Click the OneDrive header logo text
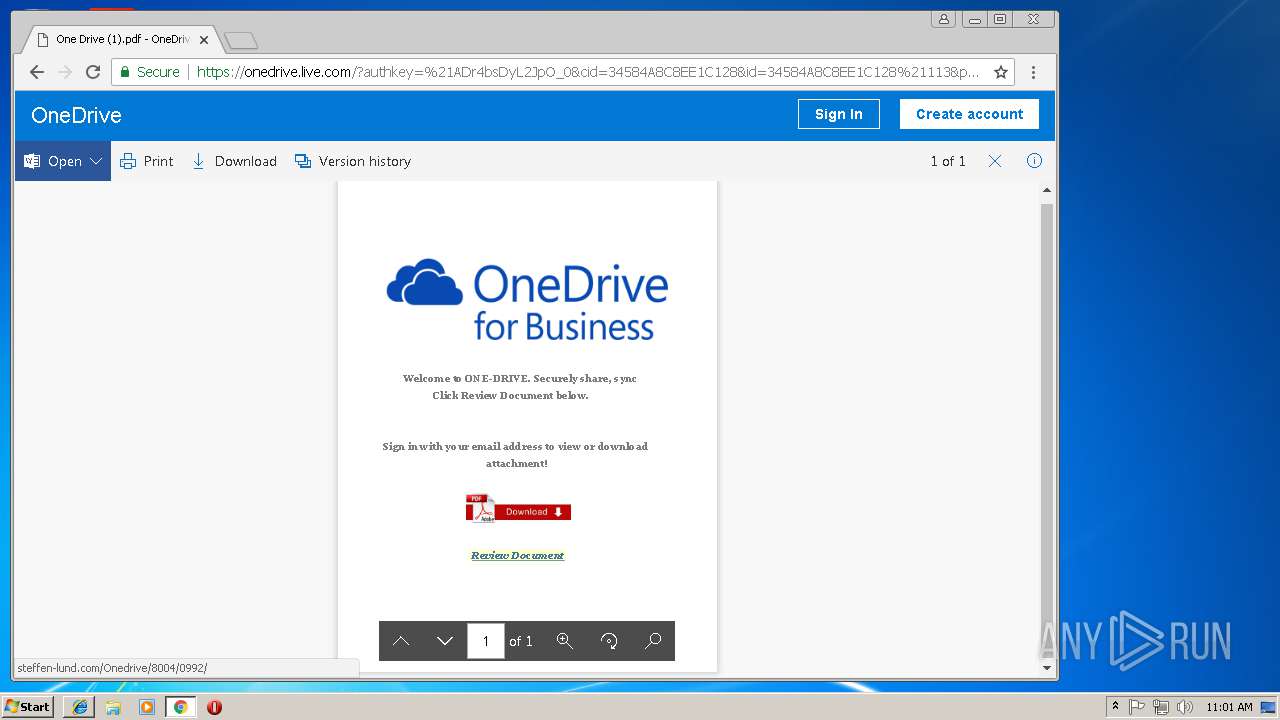The image size is (1280, 720). [x=76, y=115]
